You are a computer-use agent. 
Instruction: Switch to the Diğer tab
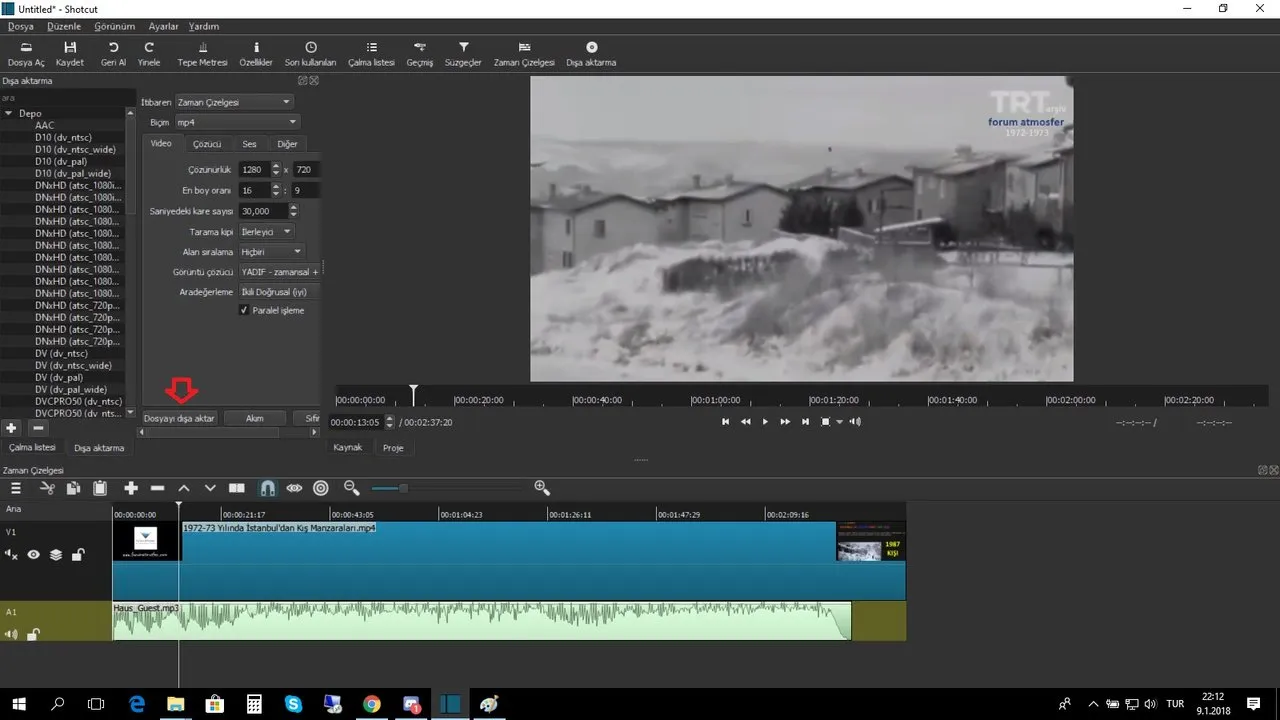point(287,144)
